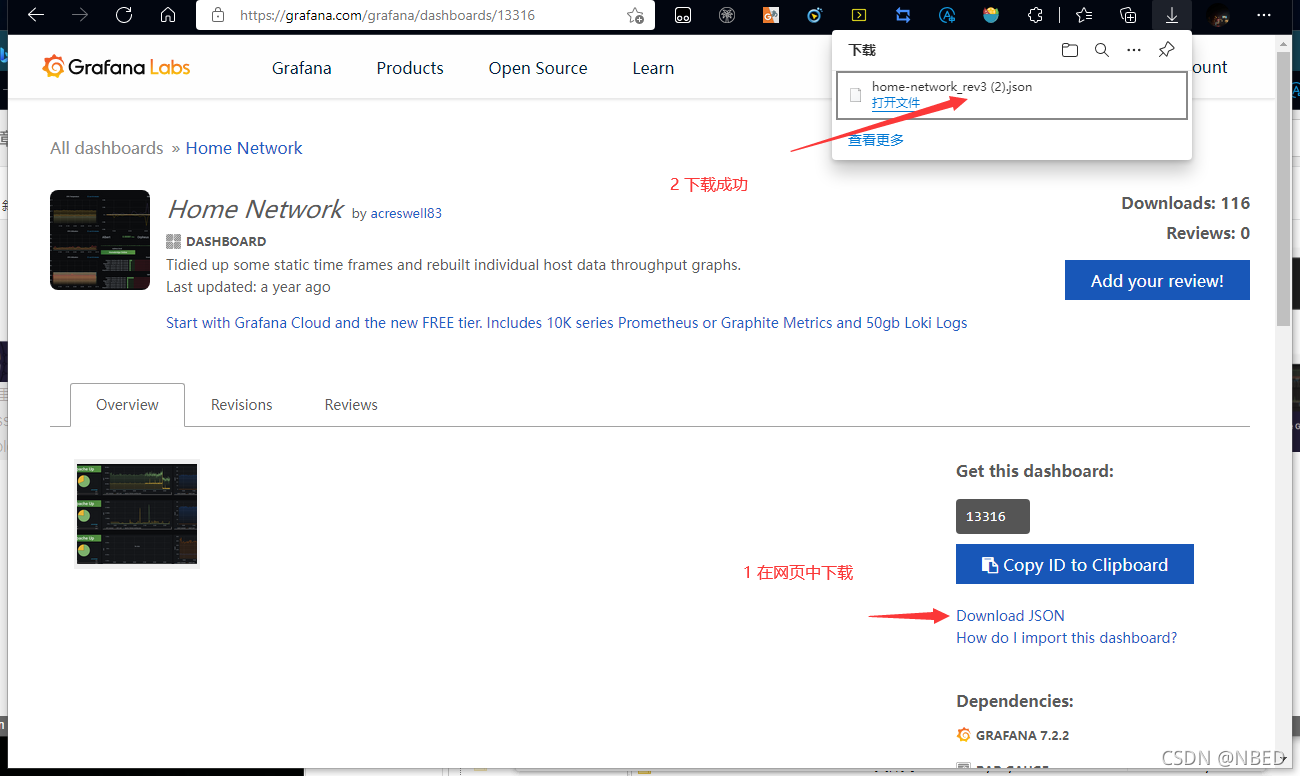Click the Reviews: 0 text
The image size is (1300, 776).
1208,233
